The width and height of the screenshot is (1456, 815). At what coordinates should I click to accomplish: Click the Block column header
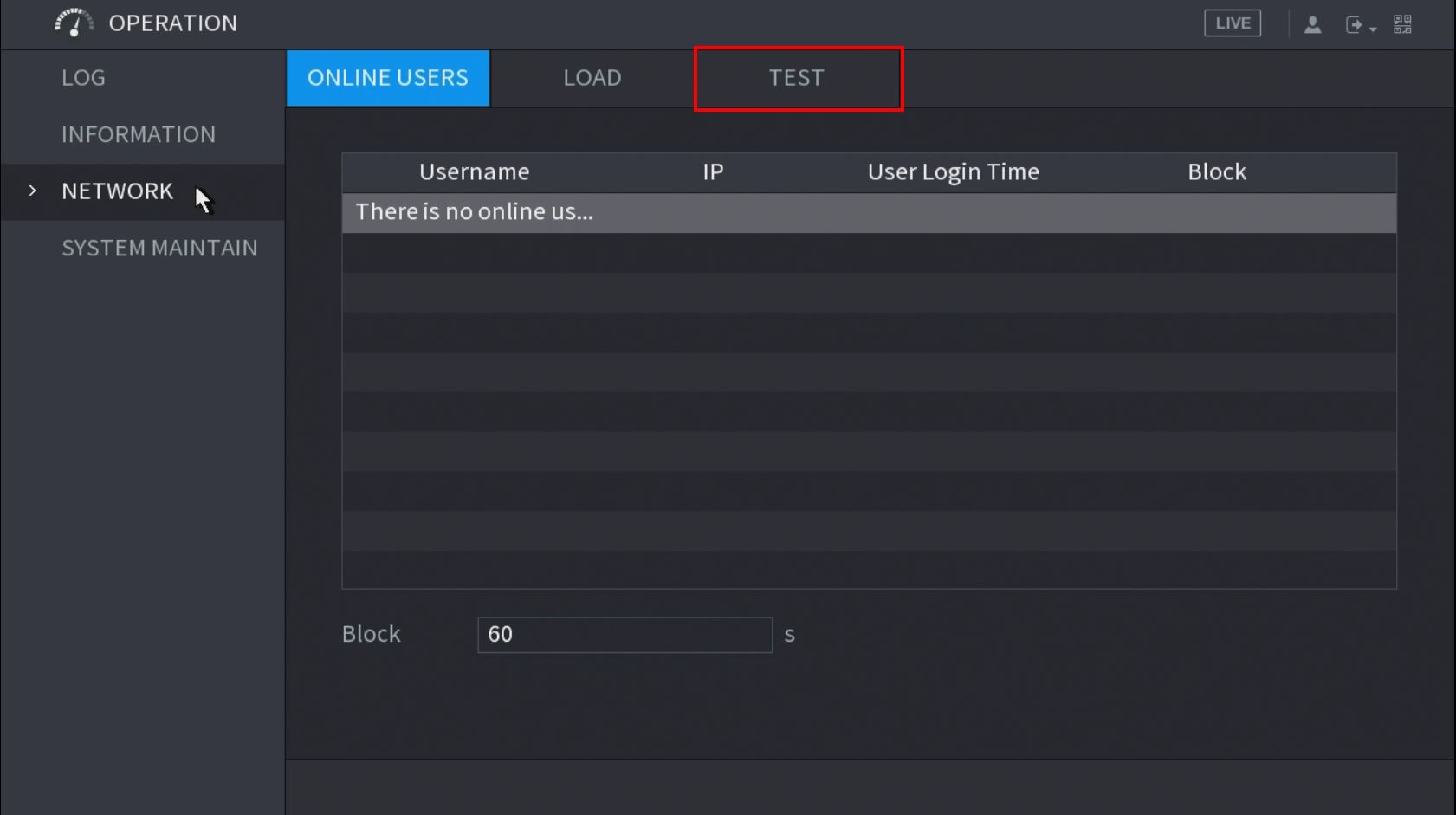coord(1216,172)
